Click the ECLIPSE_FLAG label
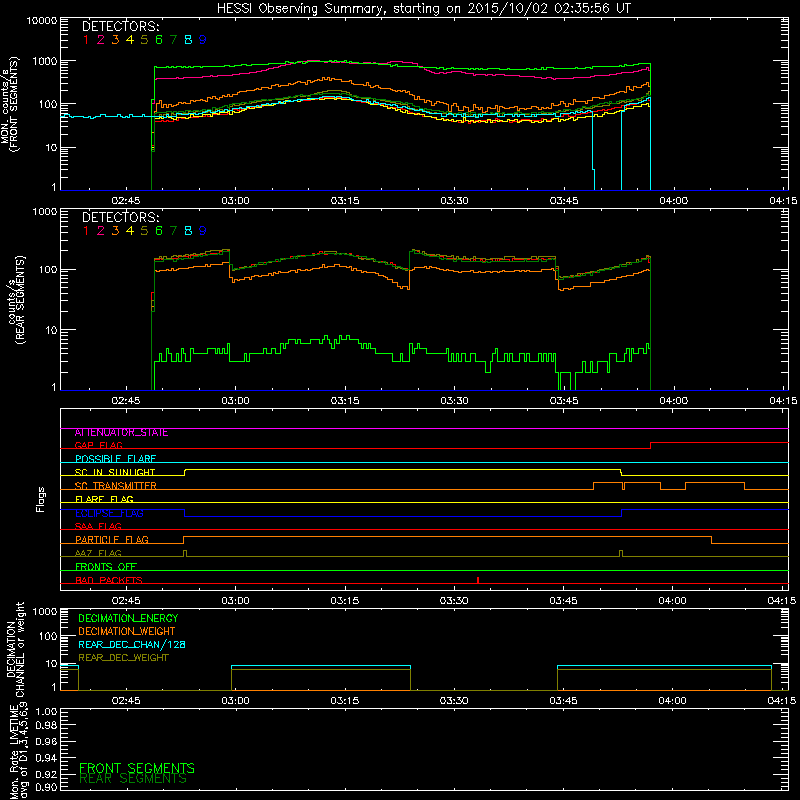The image size is (800, 800). [109, 513]
